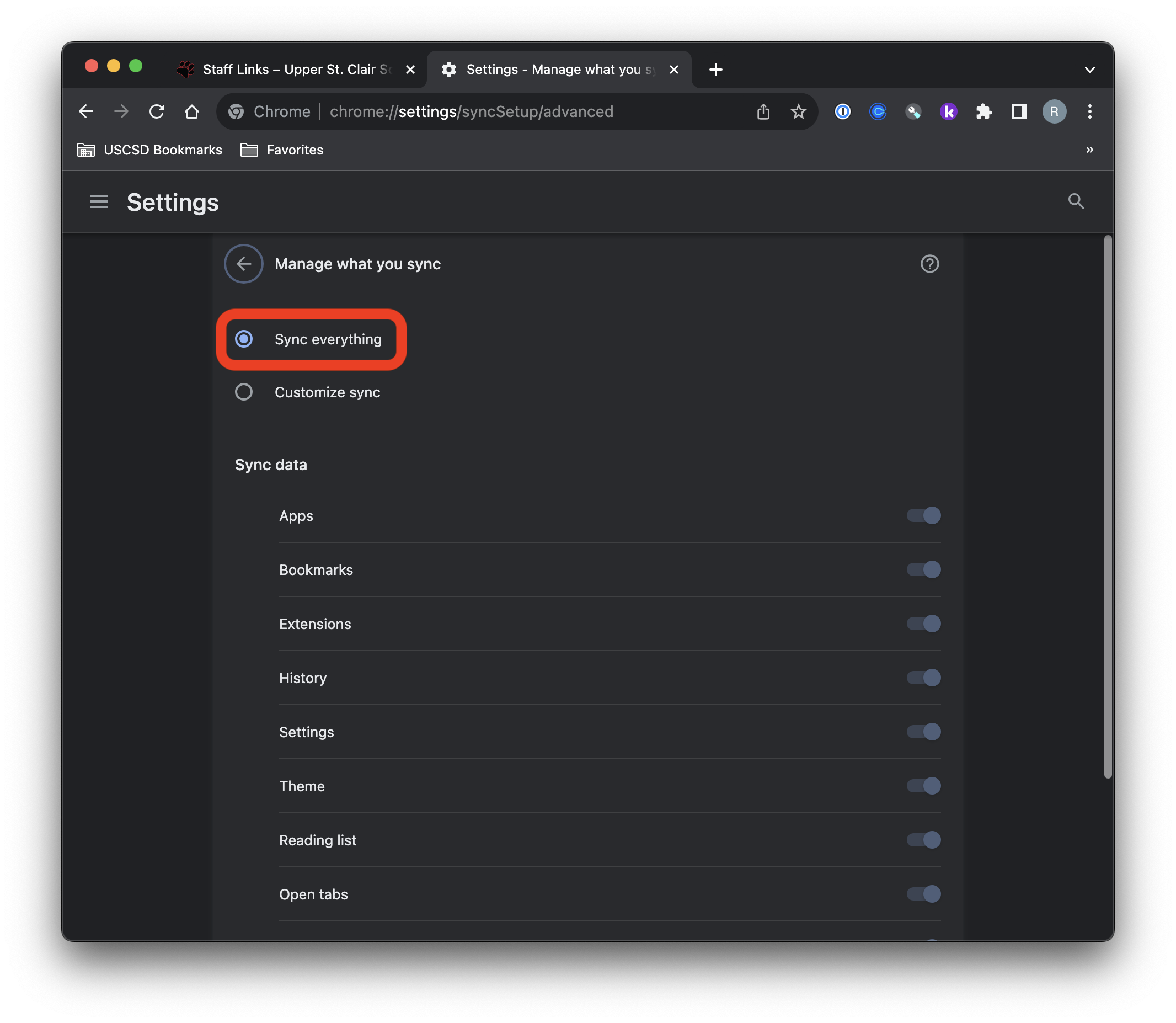
Task: Show hidden bookmarks with double chevron
Action: pyautogui.click(x=1090, y=150)
